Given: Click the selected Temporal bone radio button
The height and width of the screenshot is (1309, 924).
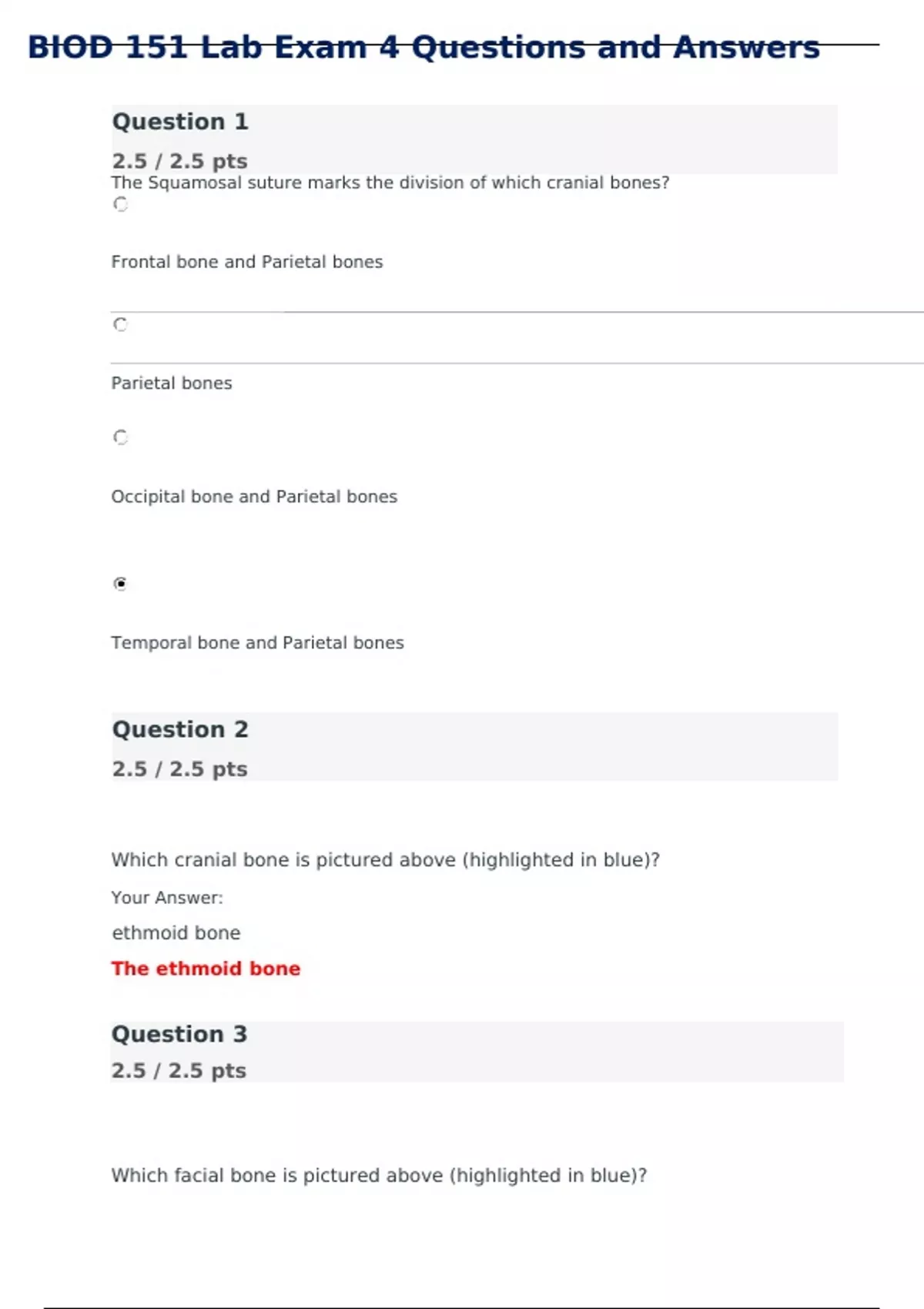Looking at the screenshot, I should pos(121,584).
